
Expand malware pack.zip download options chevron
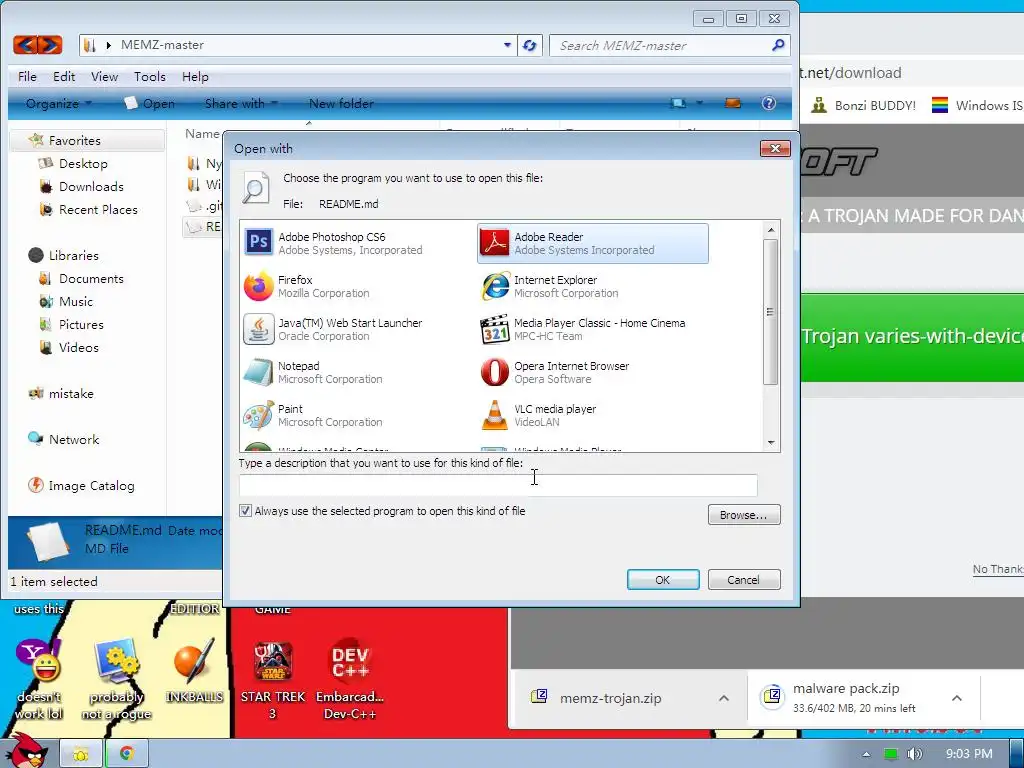click(957, 698)
